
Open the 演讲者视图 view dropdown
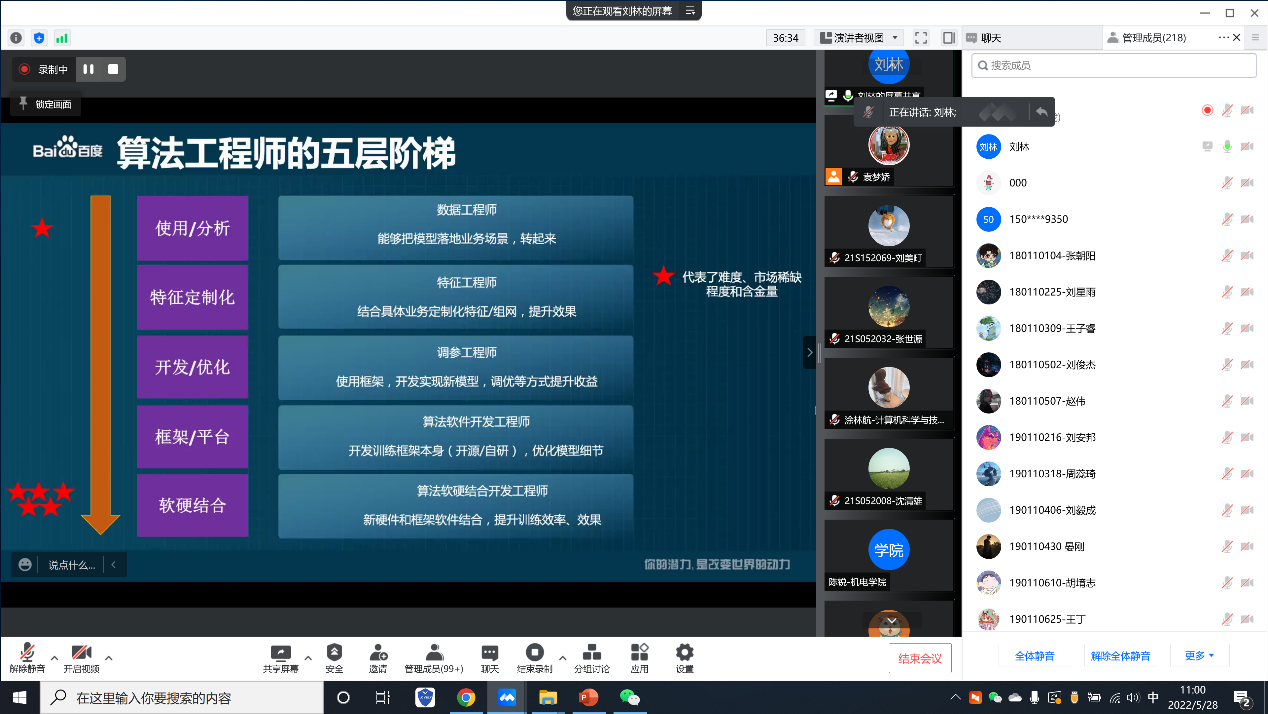pos(859,38)
